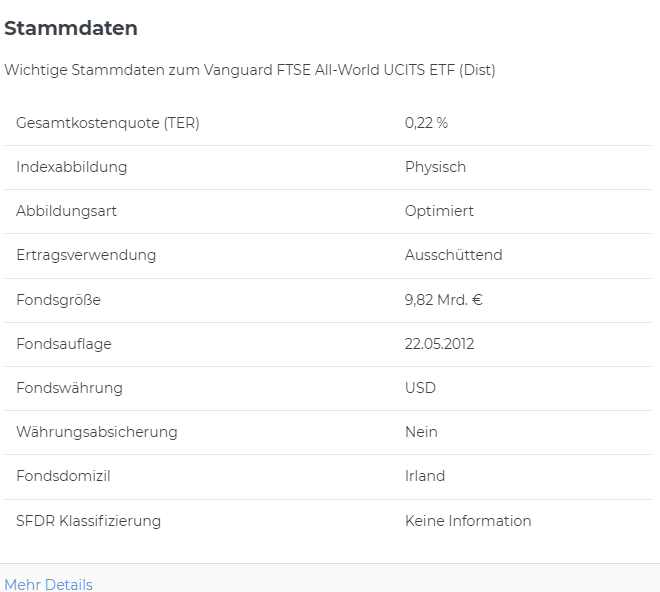Click the Indexabbildung row label
This screenshot has width=660, height=592.
72,167
